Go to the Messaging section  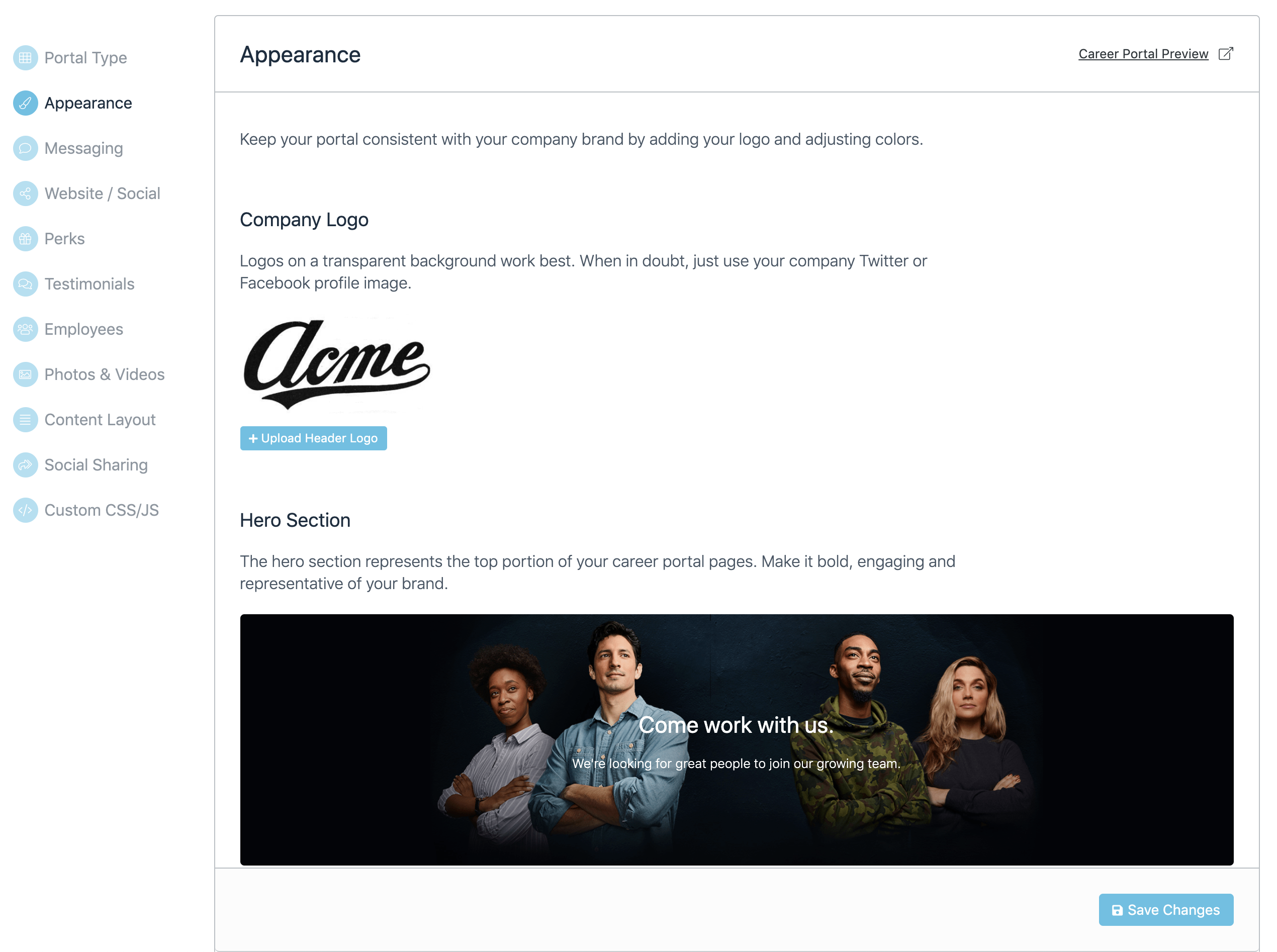click(83, 148)
